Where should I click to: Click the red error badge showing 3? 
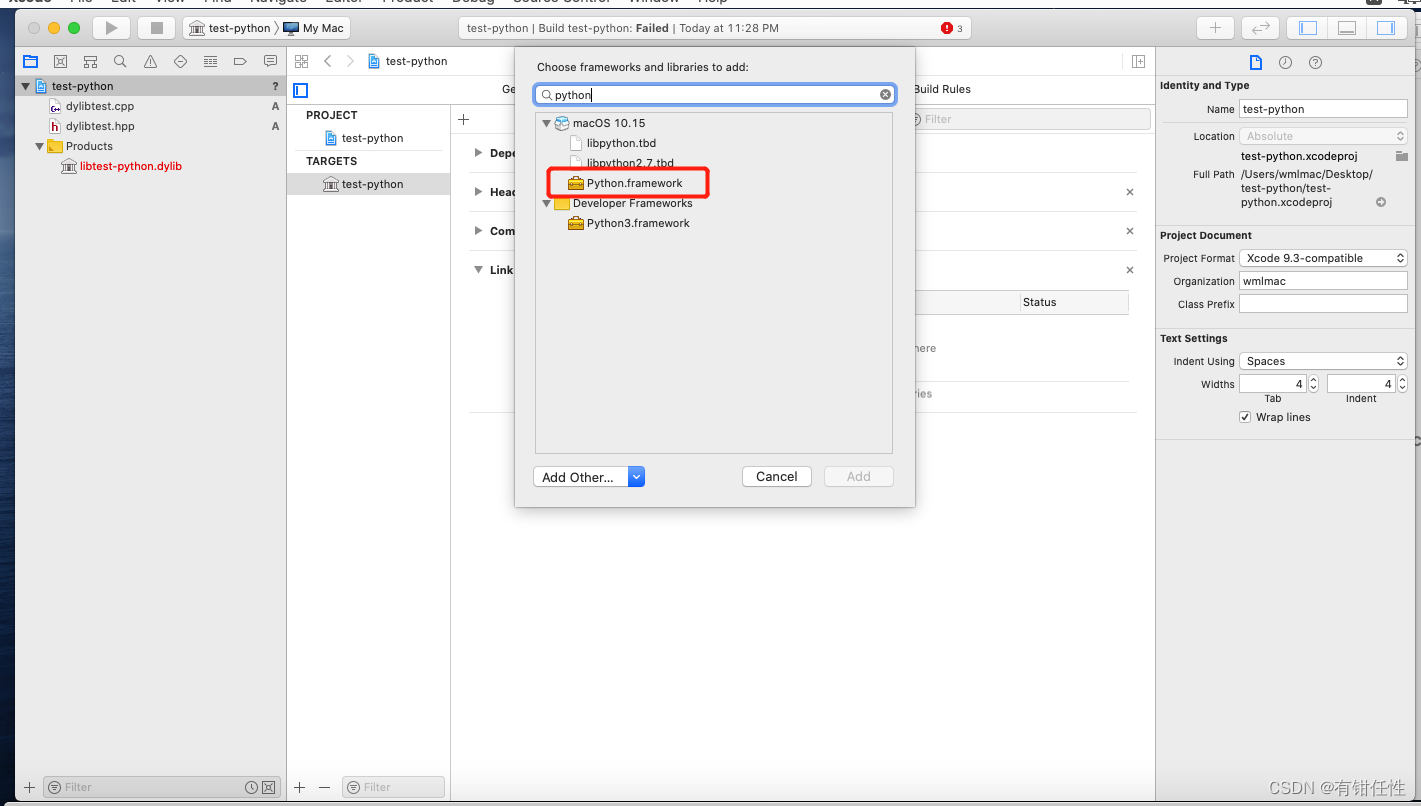952,28
